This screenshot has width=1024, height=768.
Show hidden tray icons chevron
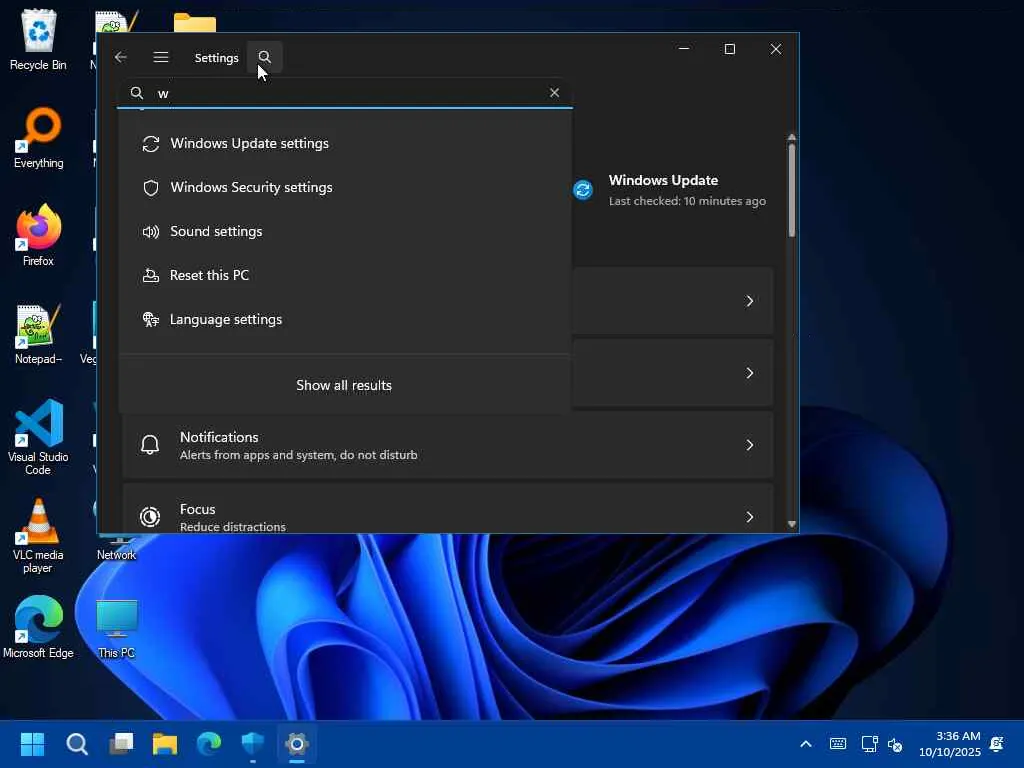806,744
